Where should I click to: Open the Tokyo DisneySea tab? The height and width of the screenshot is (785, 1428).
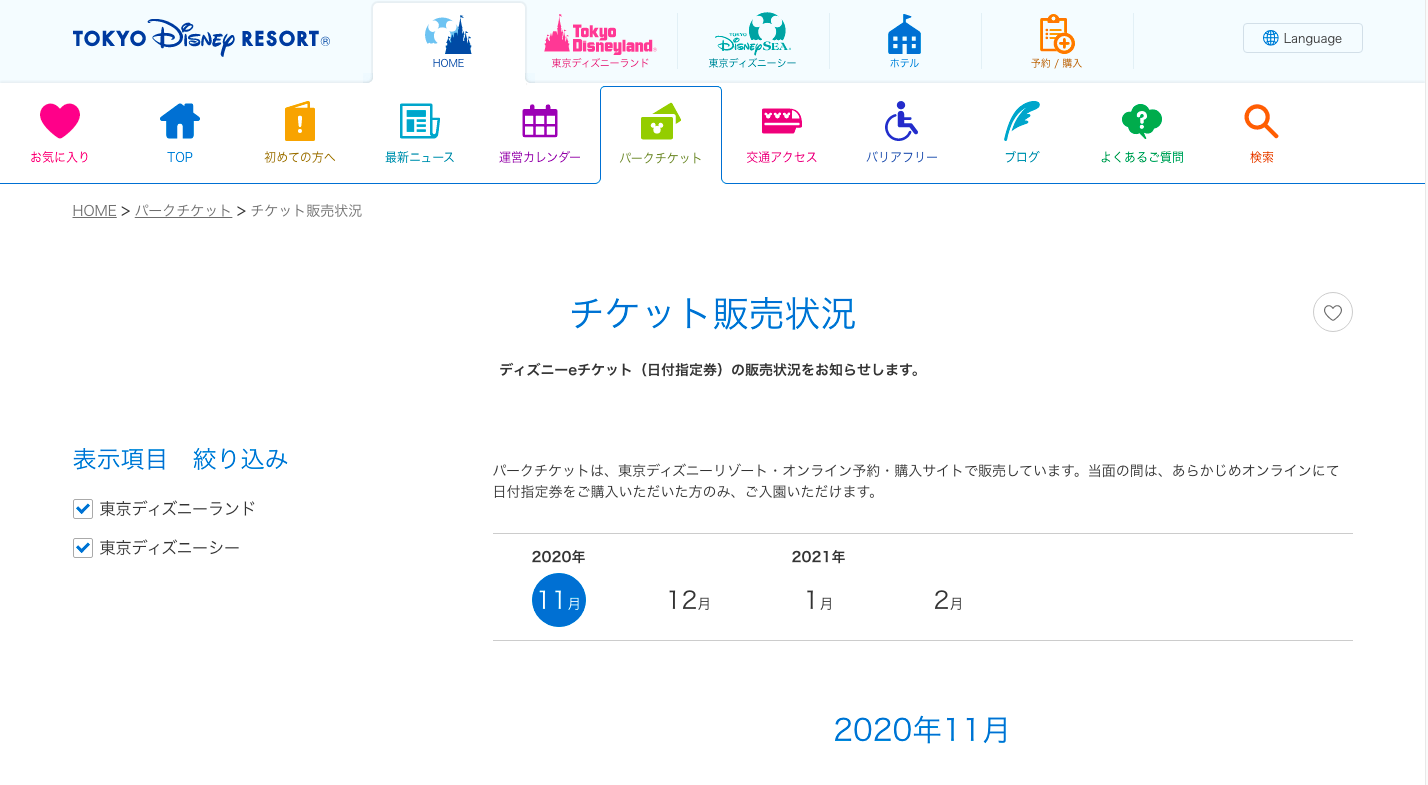point(752,42)
